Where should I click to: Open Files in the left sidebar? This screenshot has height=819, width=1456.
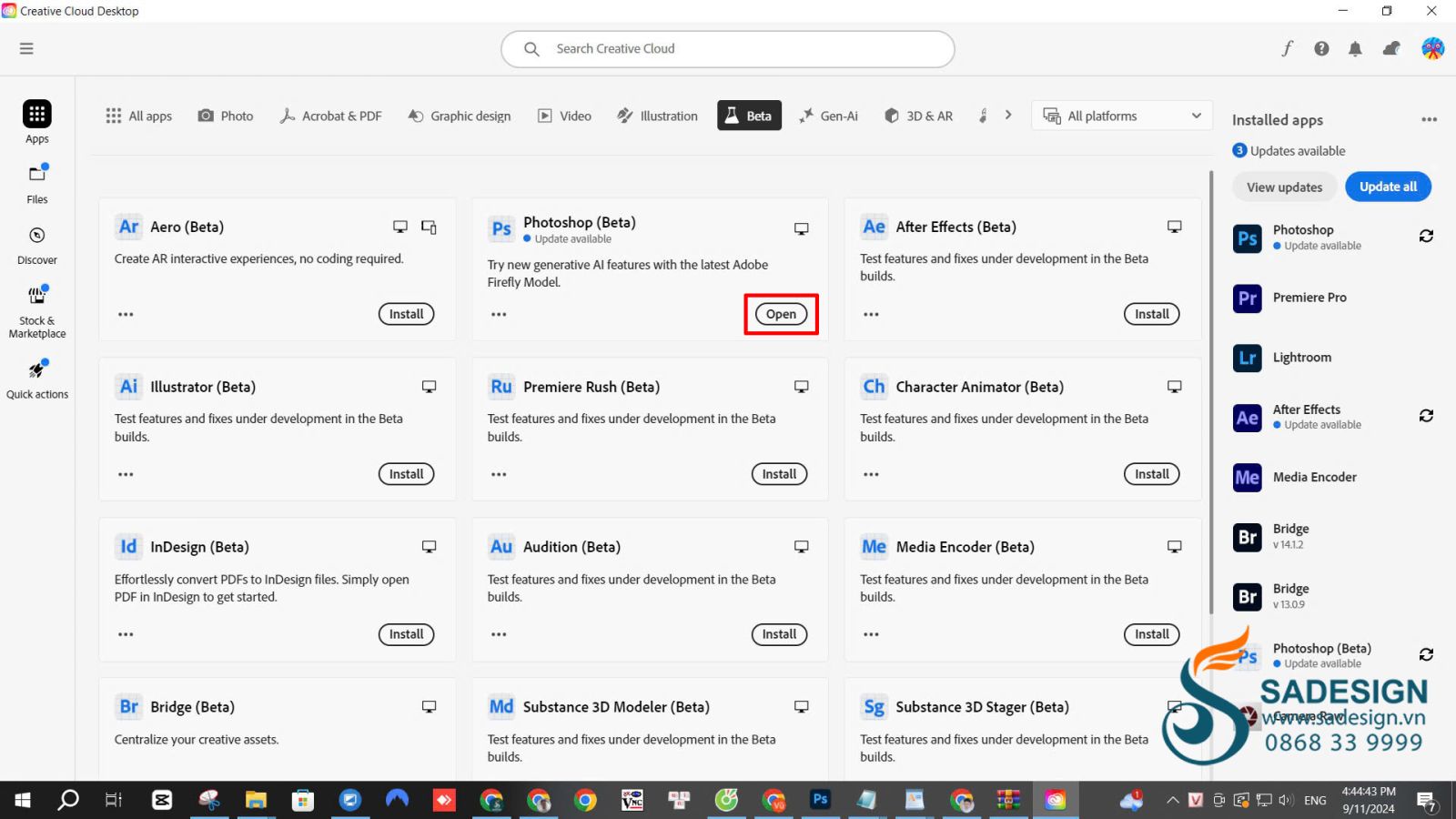pos(37,184)
